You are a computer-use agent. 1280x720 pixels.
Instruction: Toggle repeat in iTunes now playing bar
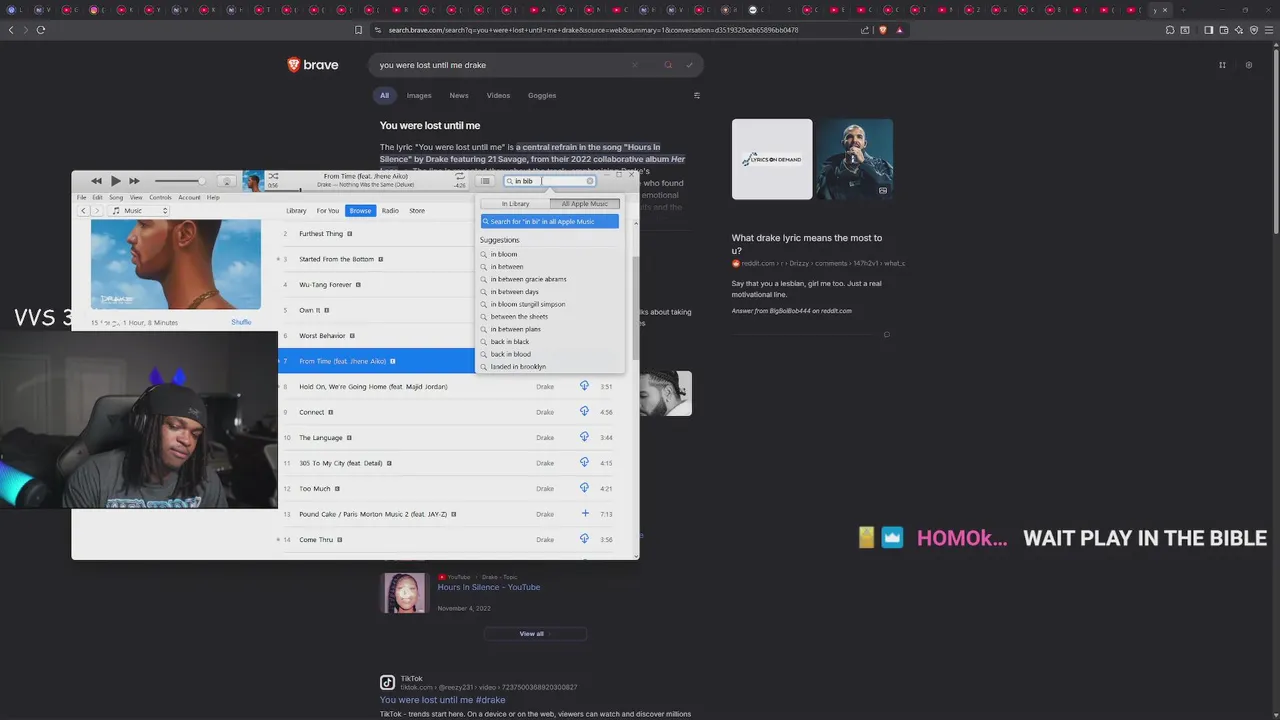[x=460, y=176]
